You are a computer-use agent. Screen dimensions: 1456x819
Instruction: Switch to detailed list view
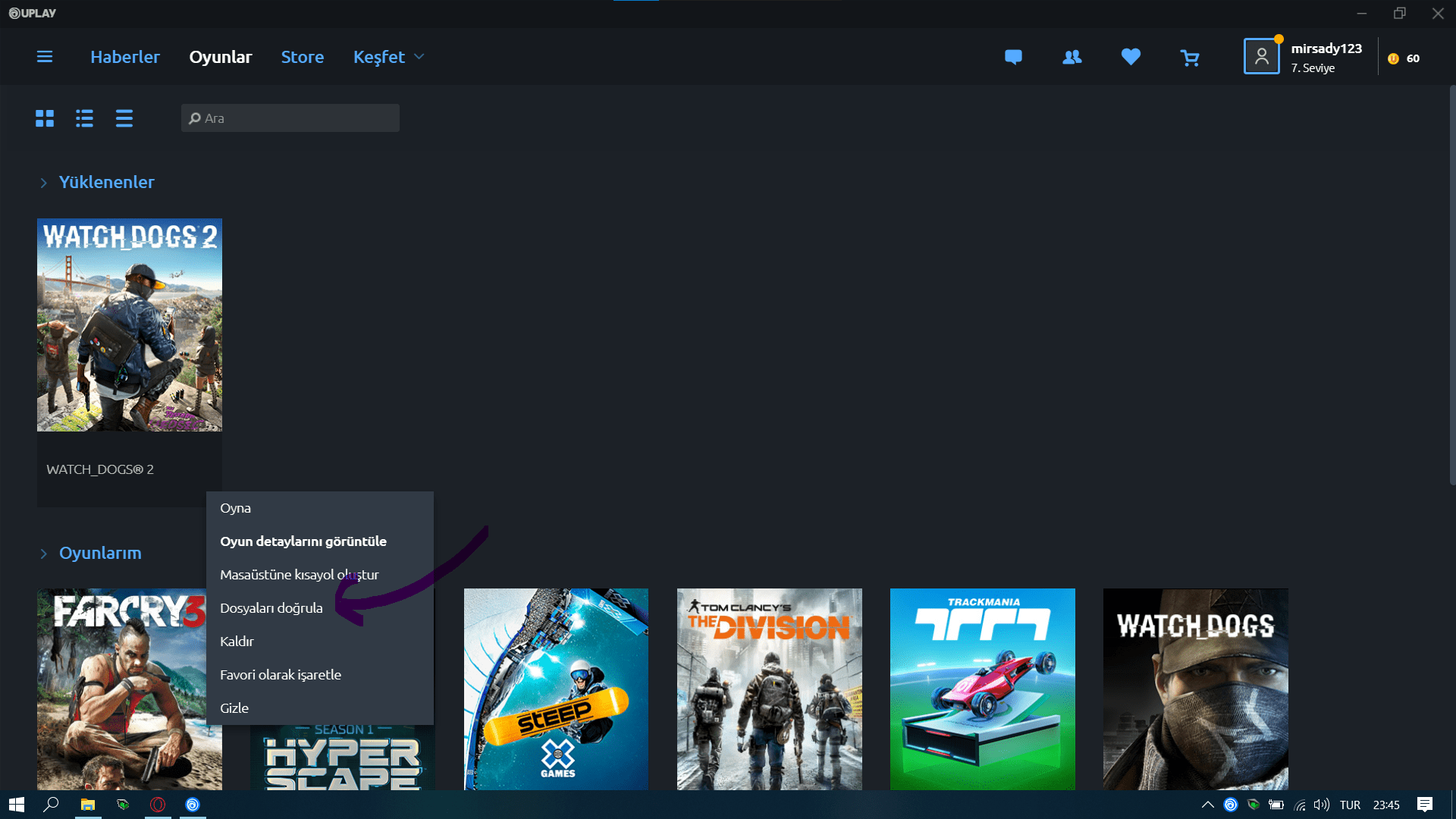(84, 118)
